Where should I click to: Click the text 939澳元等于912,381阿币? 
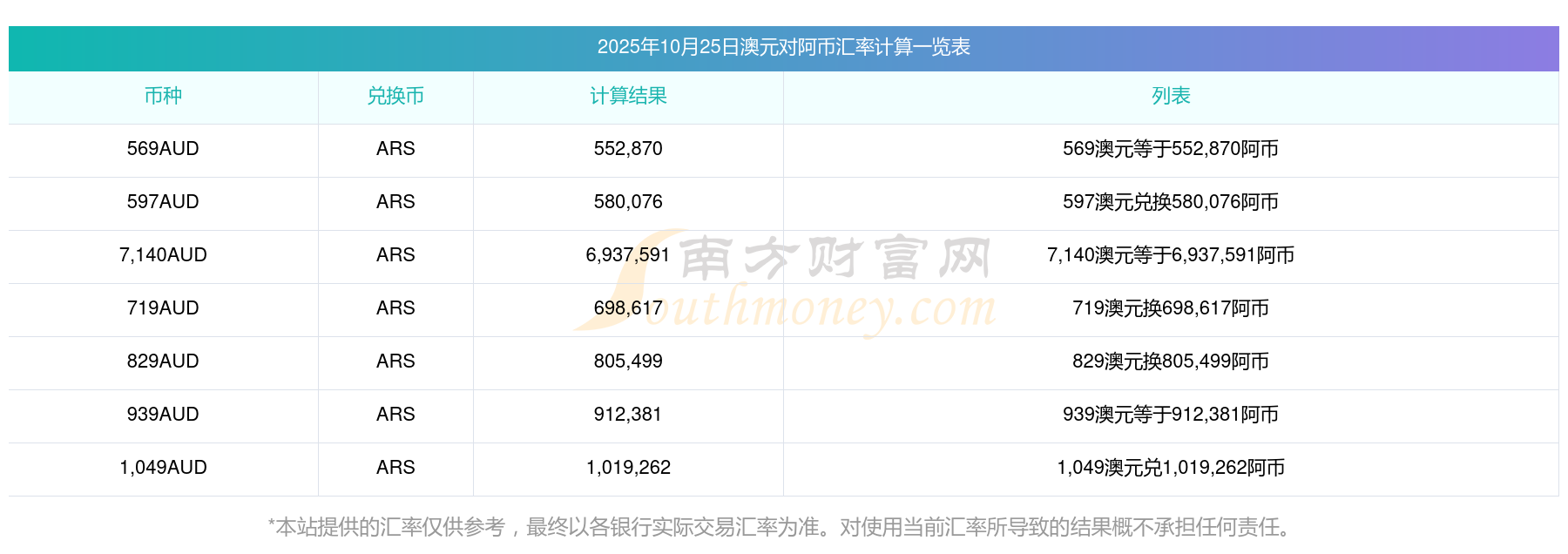tap(1171, 415)
